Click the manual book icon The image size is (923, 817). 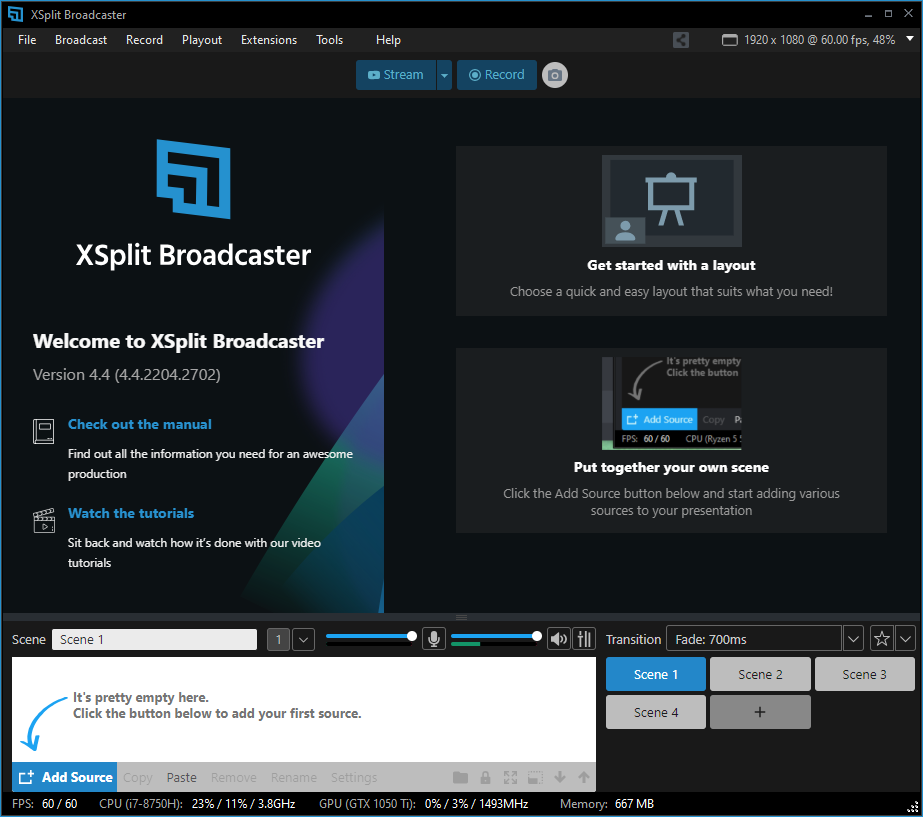[44, 431]
